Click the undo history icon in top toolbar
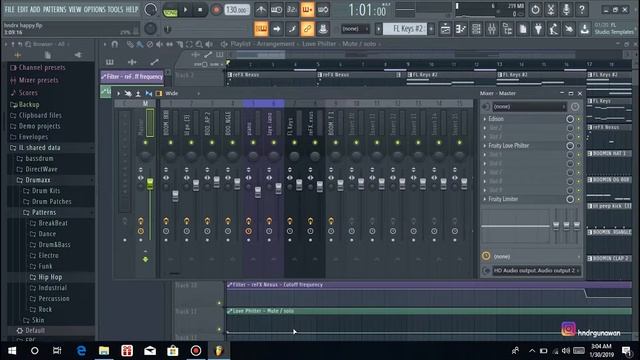This screenshot has height=360, width=640. point(535,10)
